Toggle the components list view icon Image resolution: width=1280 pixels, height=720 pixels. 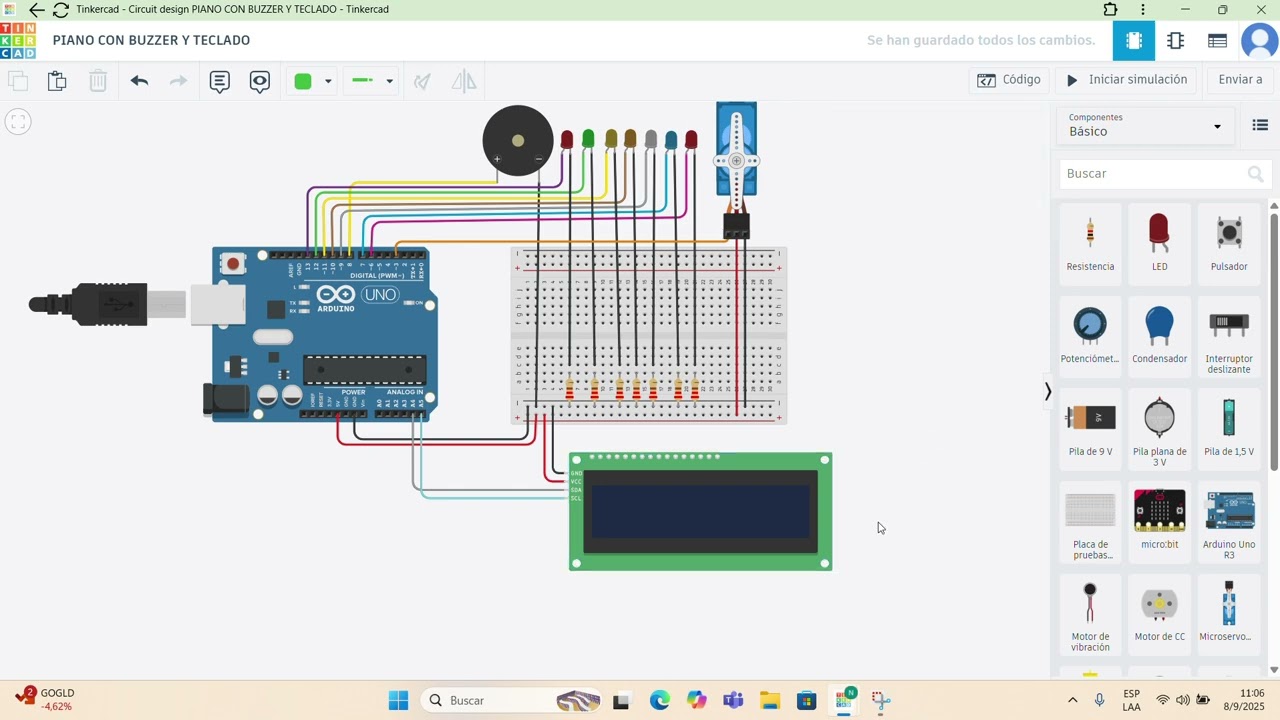(x=1260, y=126)
